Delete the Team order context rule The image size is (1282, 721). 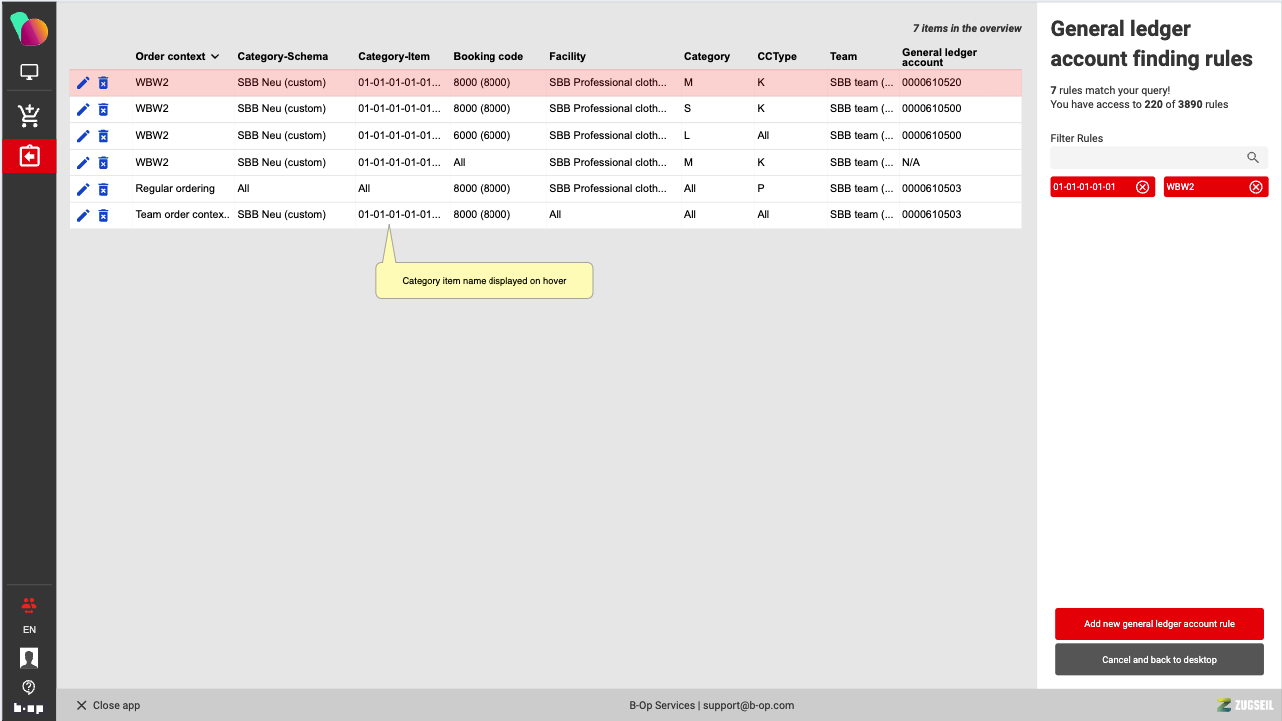(103, 215)
